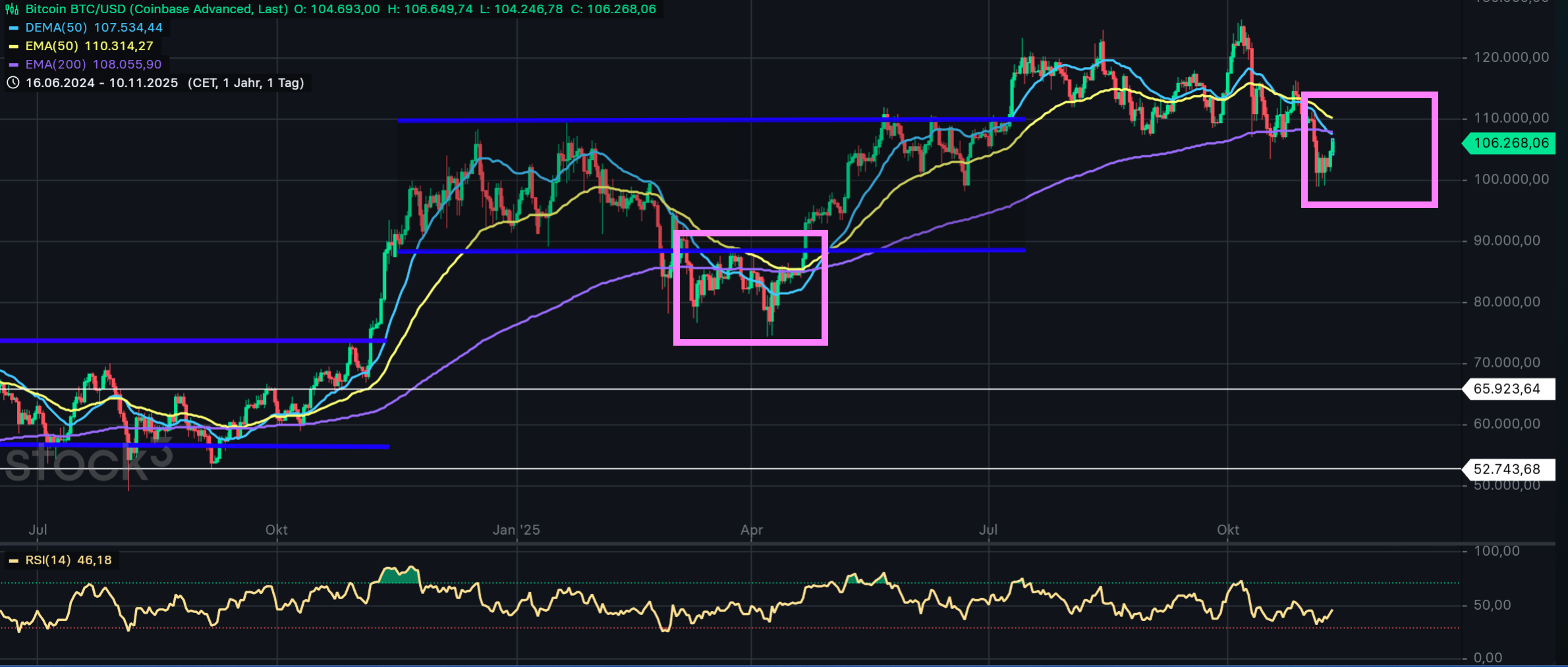The width and height of the screenshot is (1568, 667).
Task: Select the EMA(200) indicator label
Action: pos(55,65)
